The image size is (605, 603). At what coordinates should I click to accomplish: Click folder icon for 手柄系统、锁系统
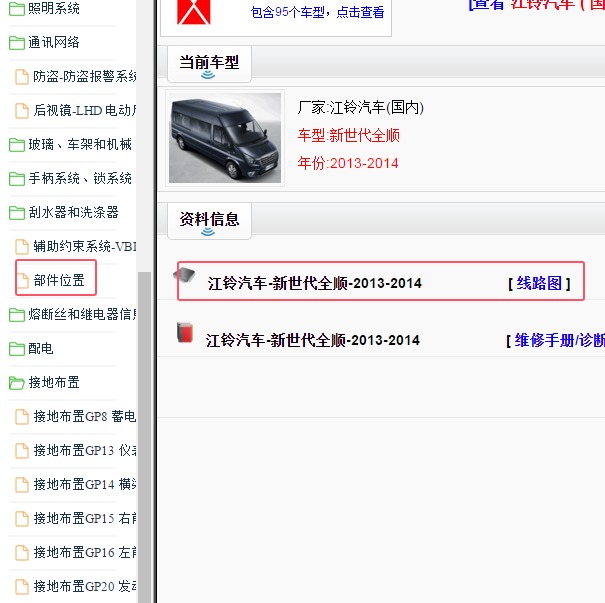coord(17,179)
